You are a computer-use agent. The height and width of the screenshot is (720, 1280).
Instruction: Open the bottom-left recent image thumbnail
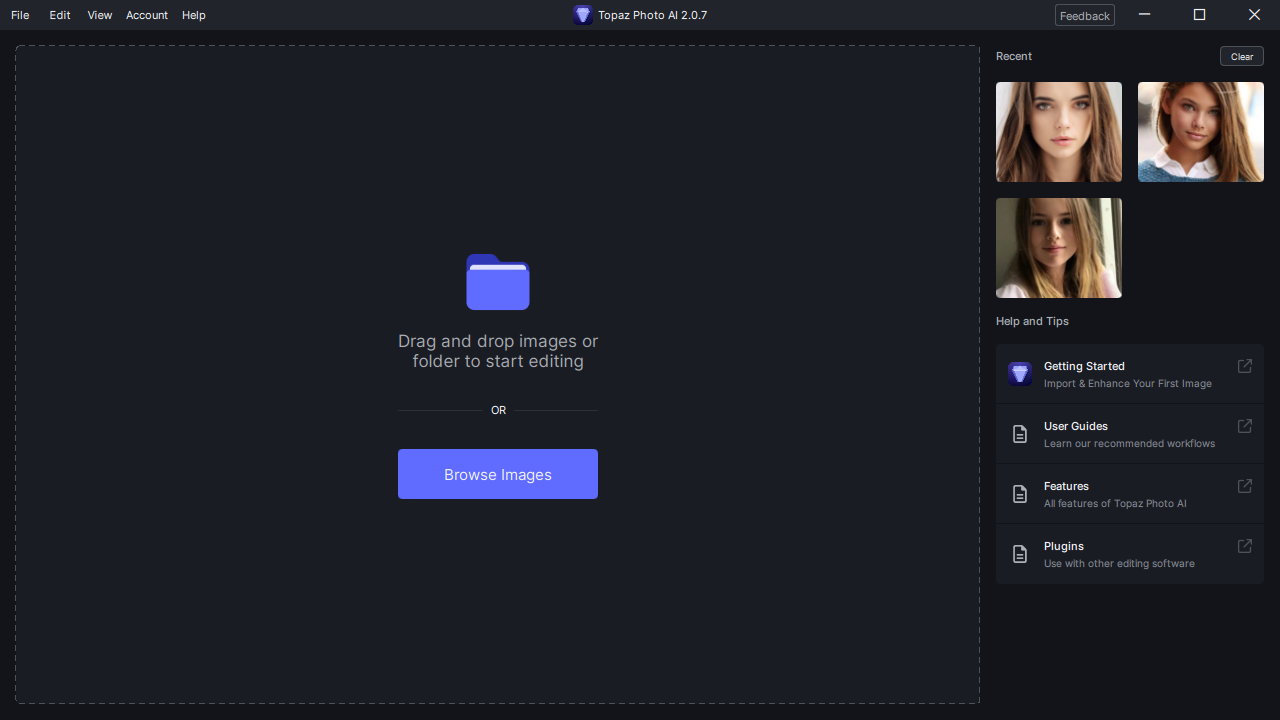1058,247
